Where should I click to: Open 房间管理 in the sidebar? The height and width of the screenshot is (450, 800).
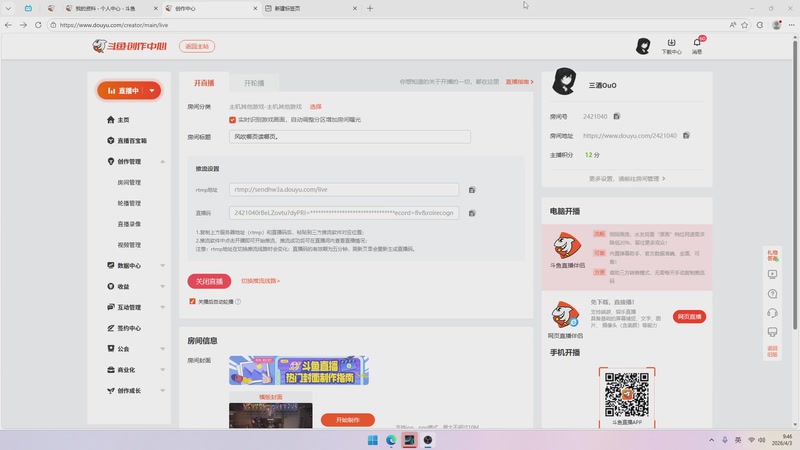click(x=129, y=183)
